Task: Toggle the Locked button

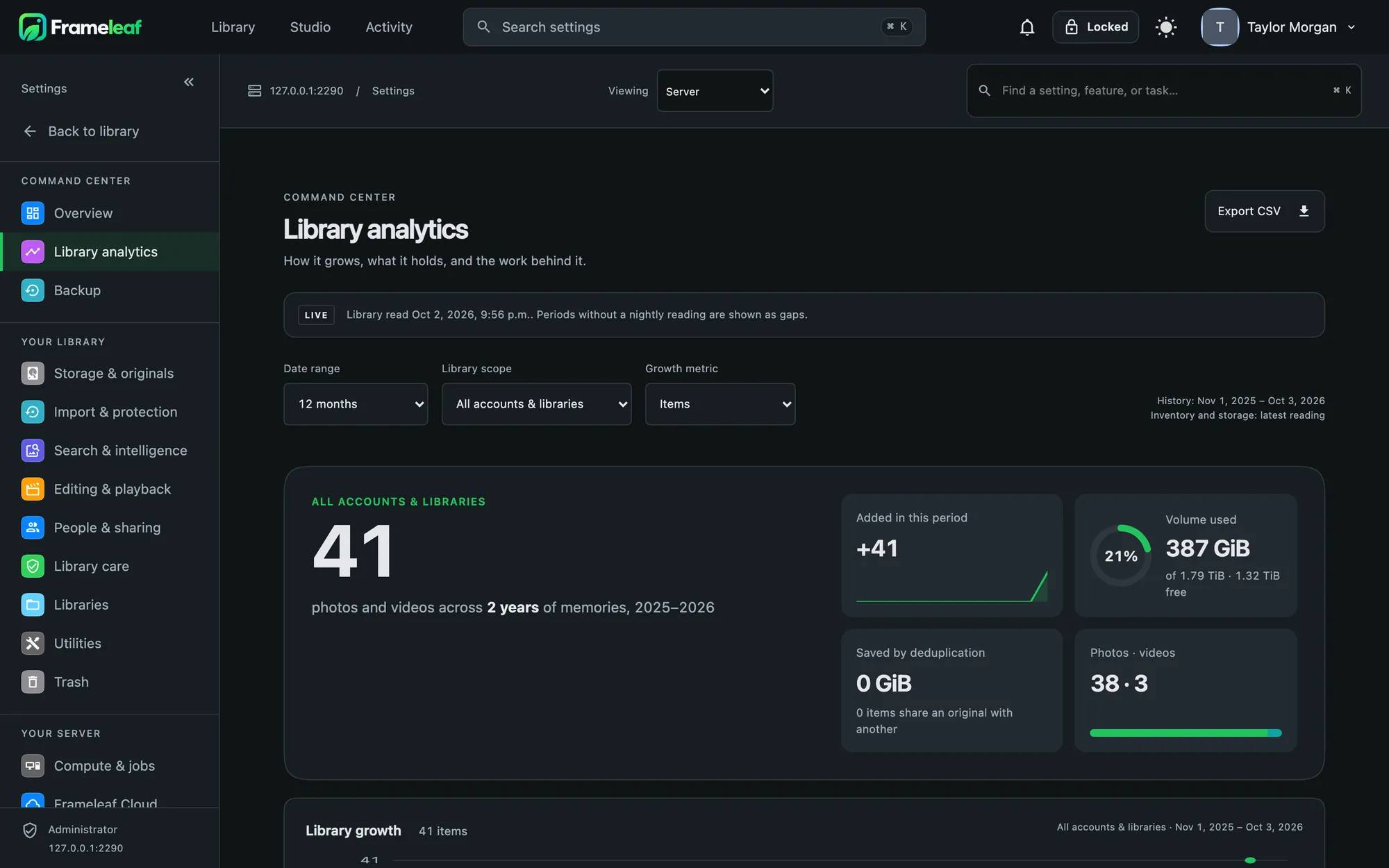Action: (x=1095, y=27)
